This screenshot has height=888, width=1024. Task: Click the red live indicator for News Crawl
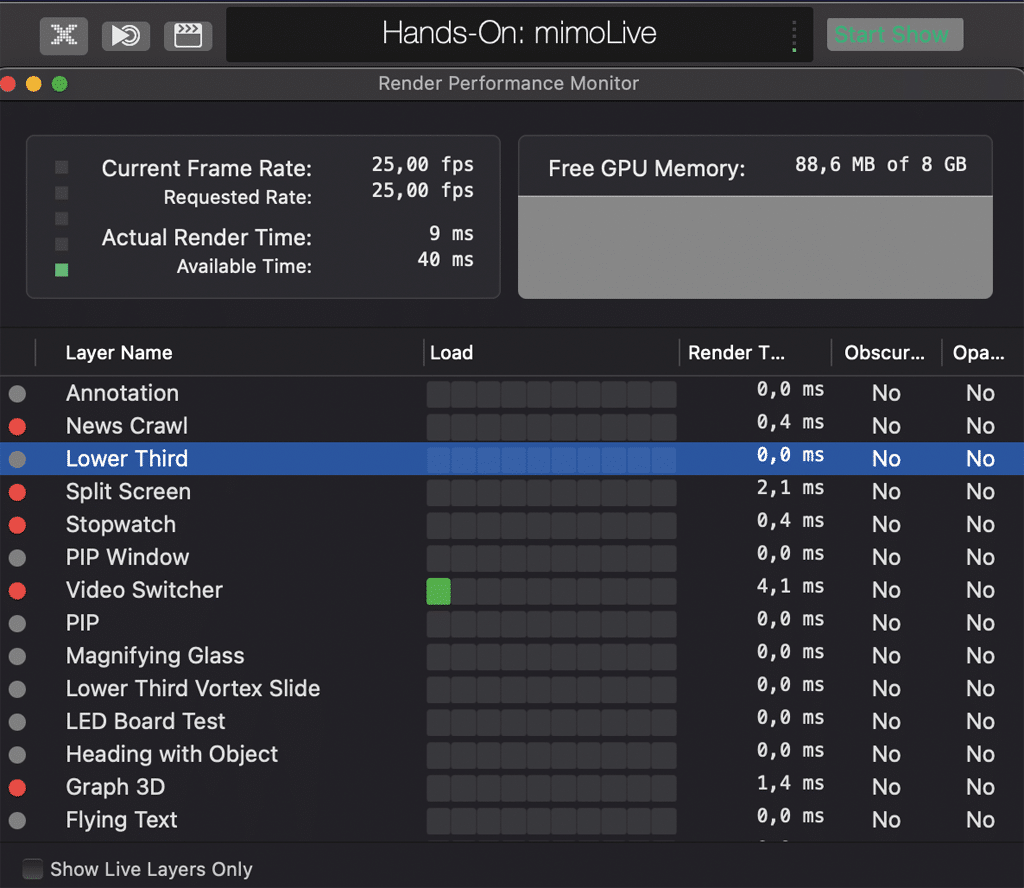17,426
